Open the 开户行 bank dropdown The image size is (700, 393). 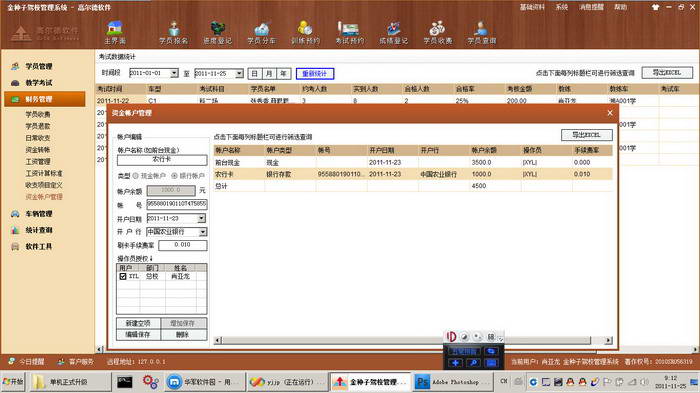click(x=203, y=232)
